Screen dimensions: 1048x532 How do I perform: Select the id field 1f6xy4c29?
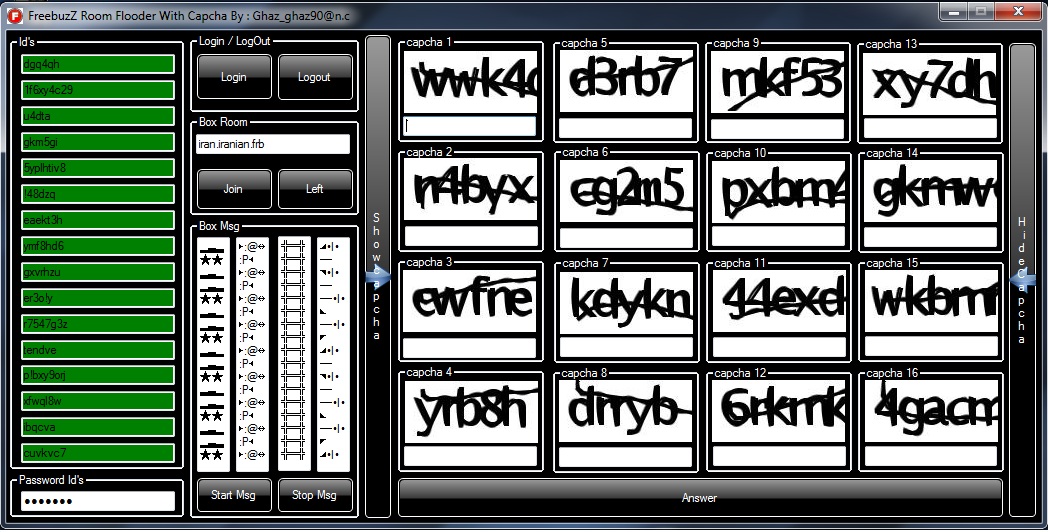98,90
